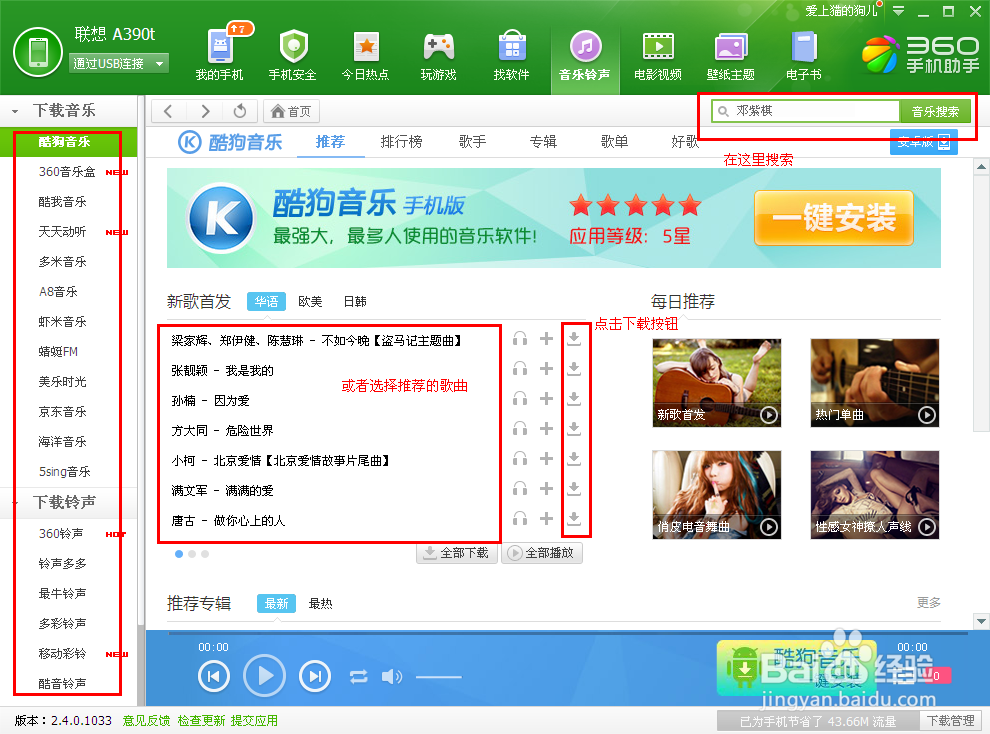Viewport: 990px width, 734px height.
Task: Open the title bar dropdown menu arrow
Action: (898, 11)
